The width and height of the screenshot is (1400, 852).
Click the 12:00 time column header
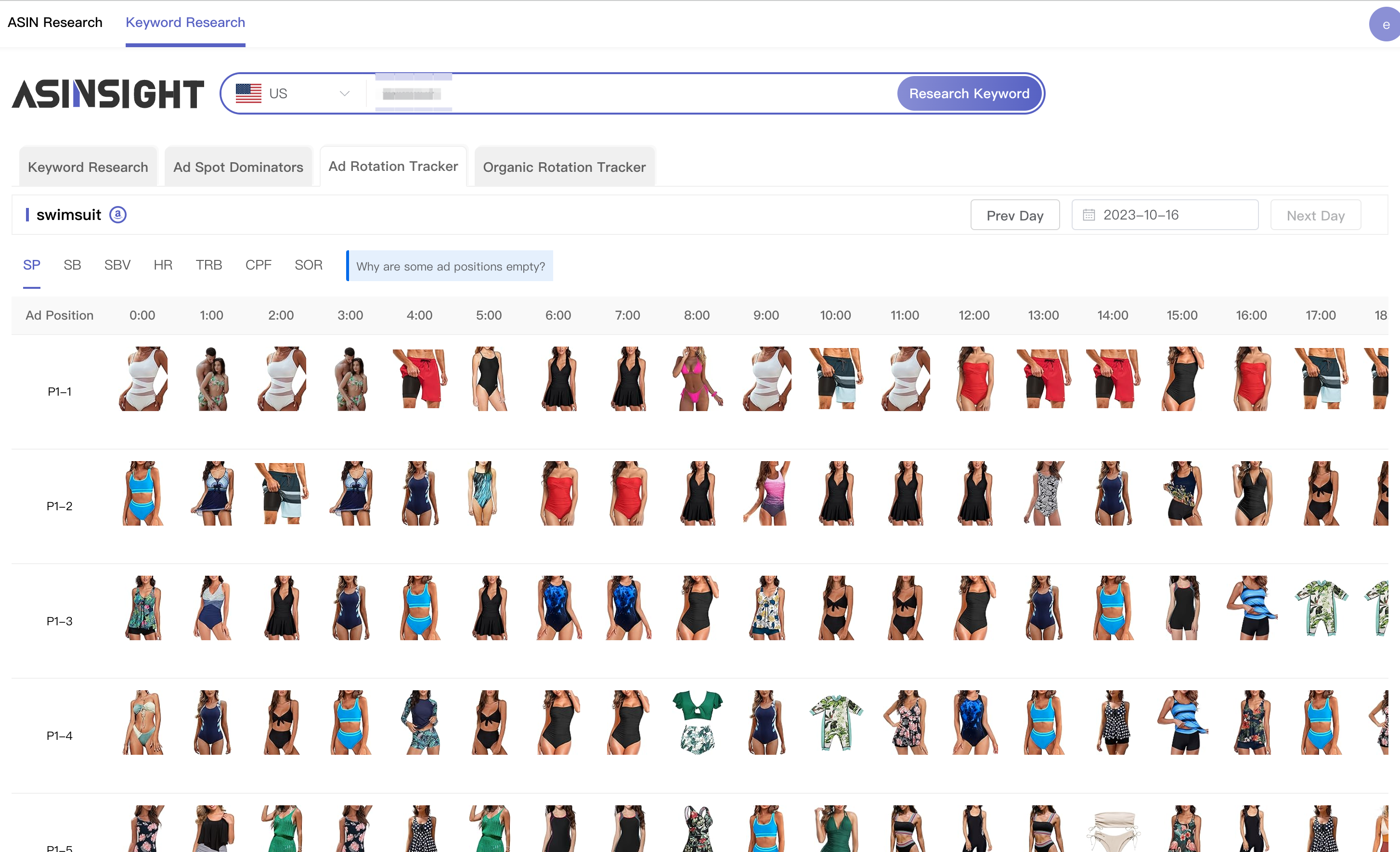tap(974, 315)
